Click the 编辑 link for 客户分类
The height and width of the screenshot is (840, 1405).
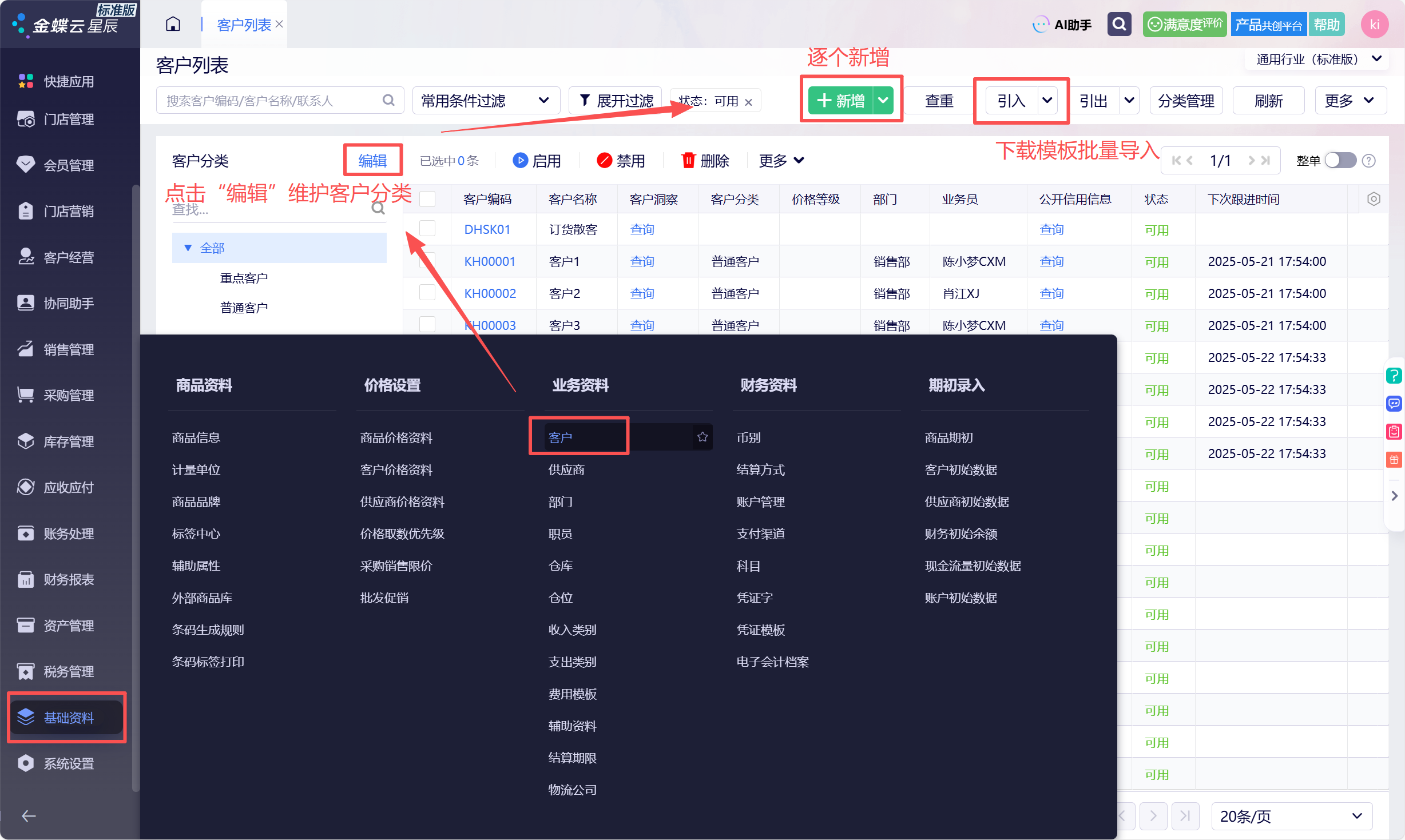[x=372, y=161]
